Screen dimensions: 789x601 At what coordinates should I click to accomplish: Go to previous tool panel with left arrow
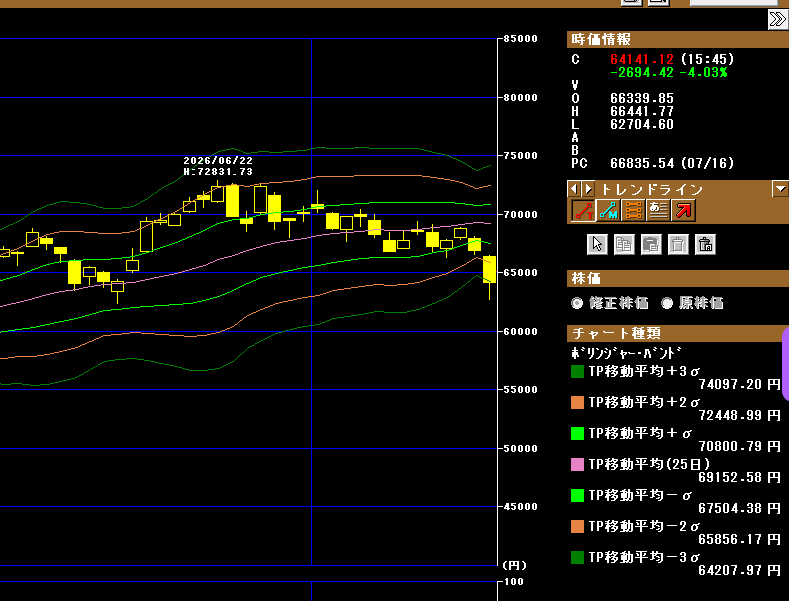[x=574, y=189]
